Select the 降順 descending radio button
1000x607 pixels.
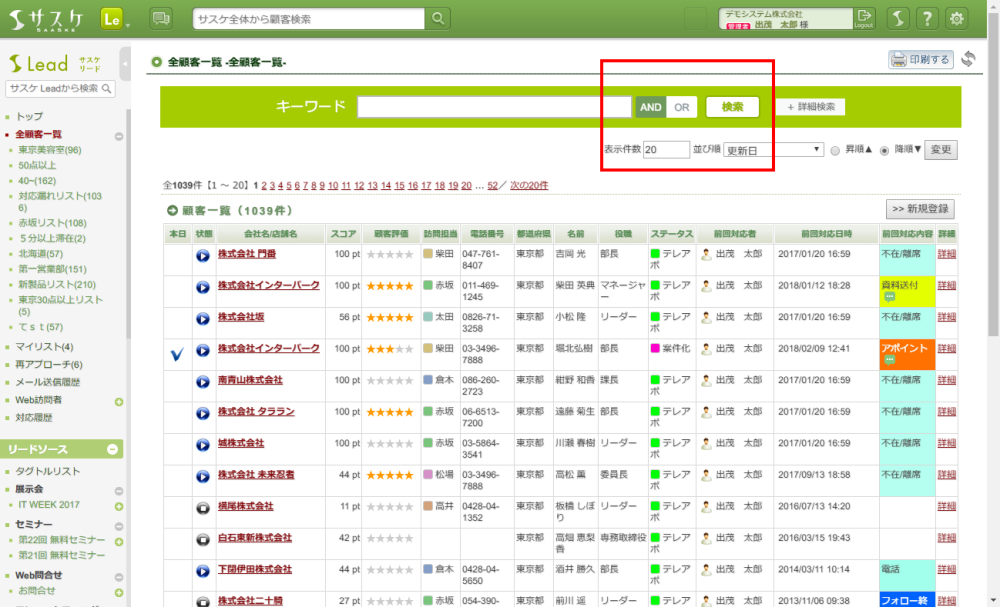883,150
